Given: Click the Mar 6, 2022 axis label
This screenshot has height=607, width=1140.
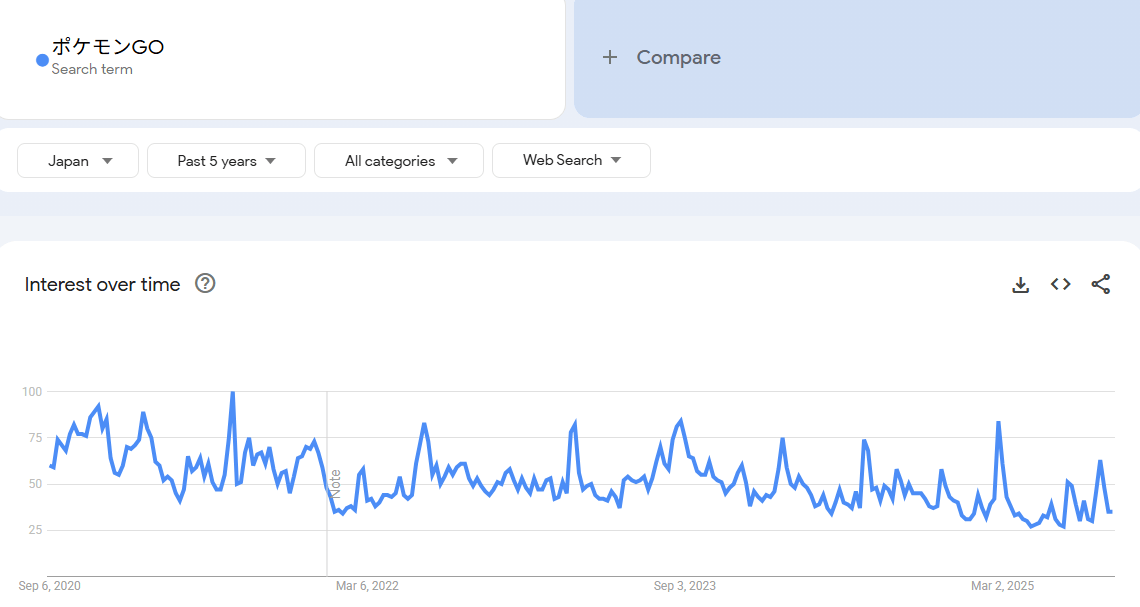Looking at the screenshot, I should point(367,586).
